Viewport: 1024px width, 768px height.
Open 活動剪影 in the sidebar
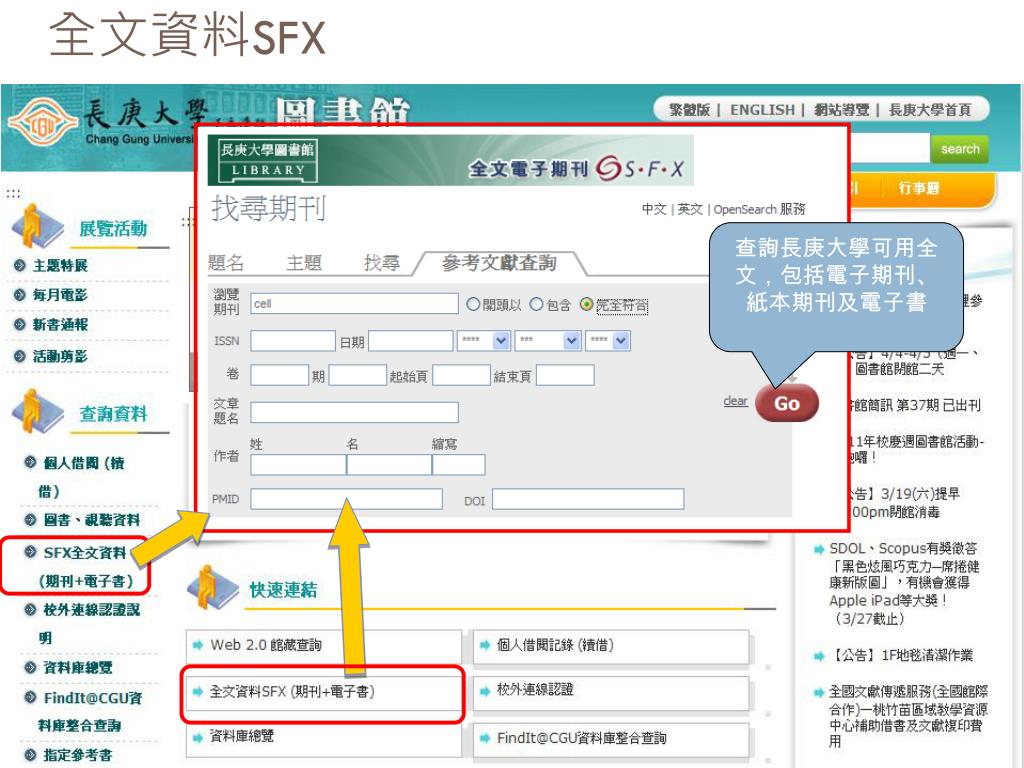(x=59, y=356)
